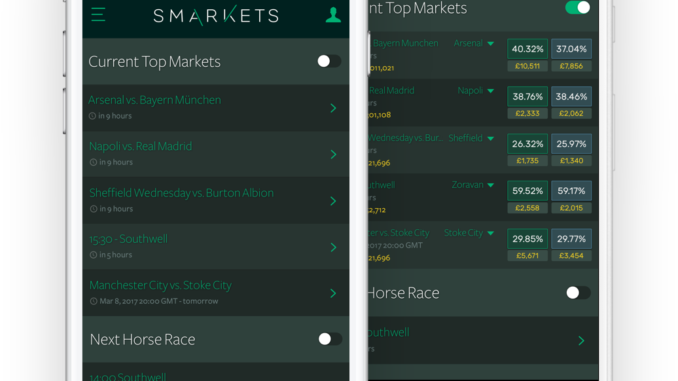Open Napoli vs. Real Madrid link
The width and height of the screenshot is (678, 381).
pos(141,146)
